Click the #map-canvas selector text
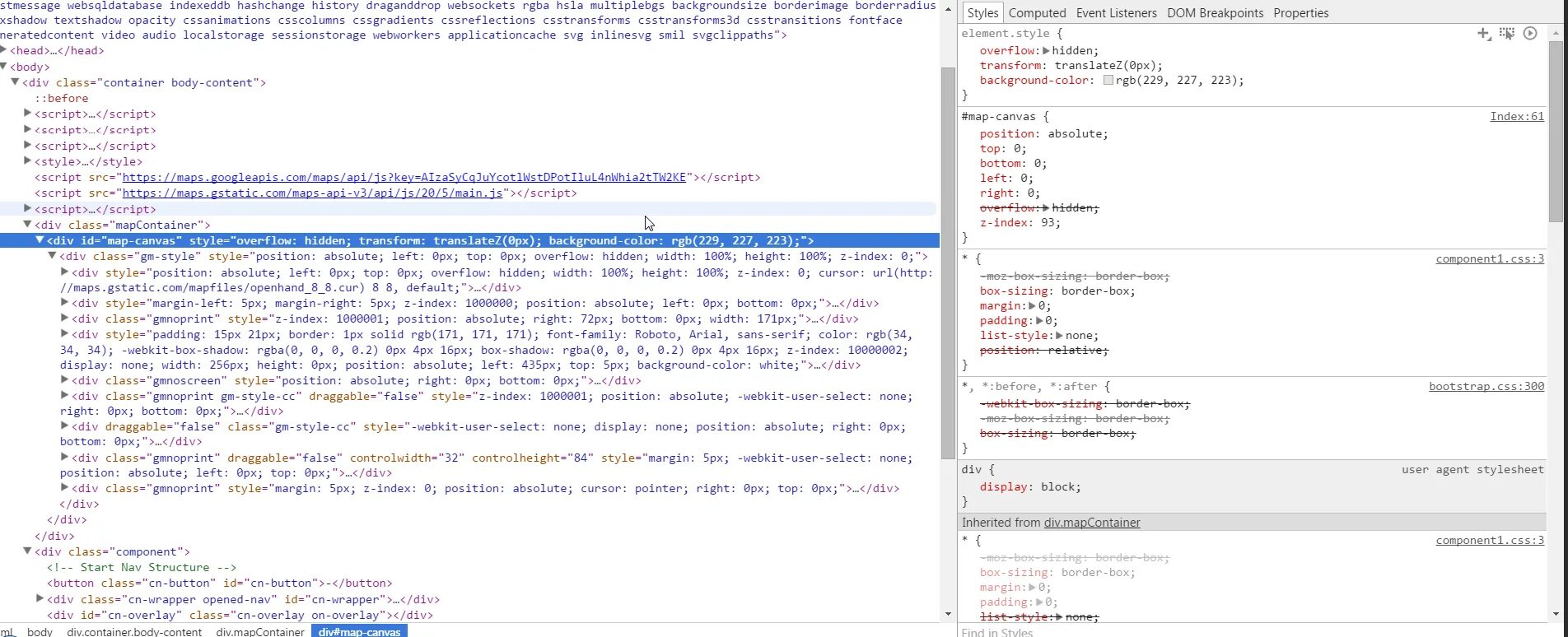Screen dimensions: 1568x637 click(x=999, y=117)
